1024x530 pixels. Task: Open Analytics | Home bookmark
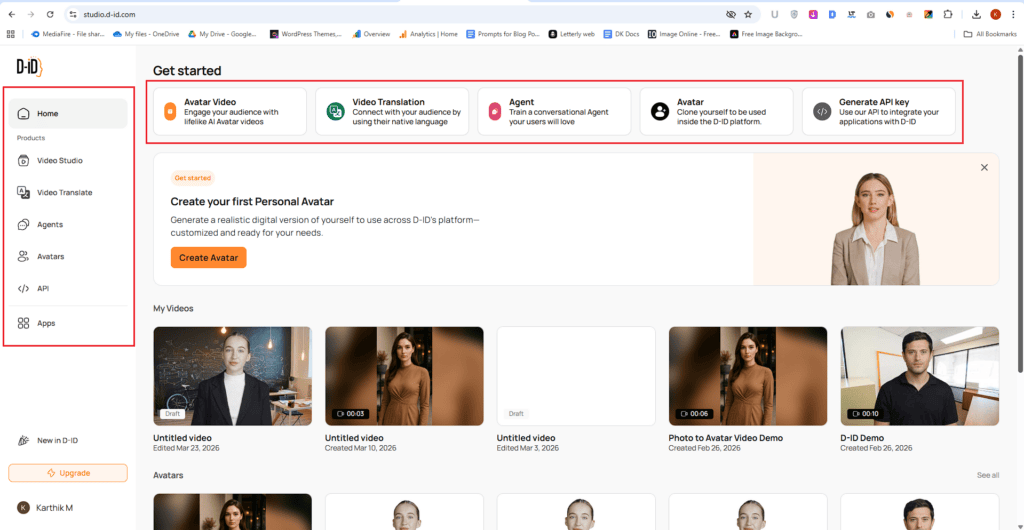[x=428, y=34]
